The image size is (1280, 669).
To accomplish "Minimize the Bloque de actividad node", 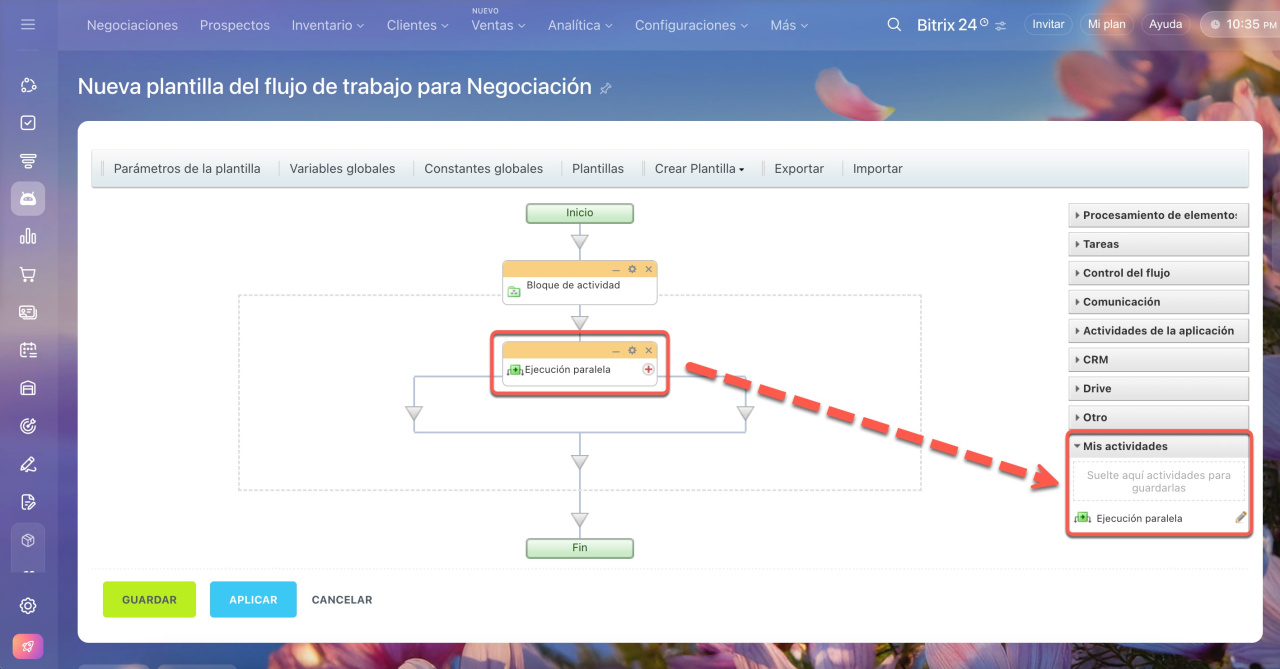I will (616, 269).
